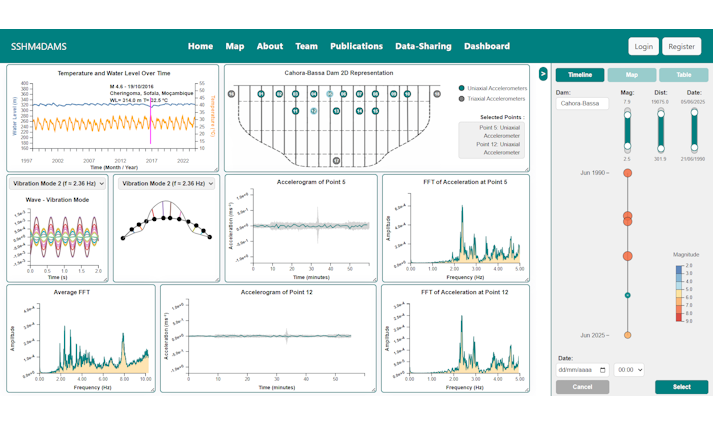Select the Jun 2025 yellow event marker

627,335
